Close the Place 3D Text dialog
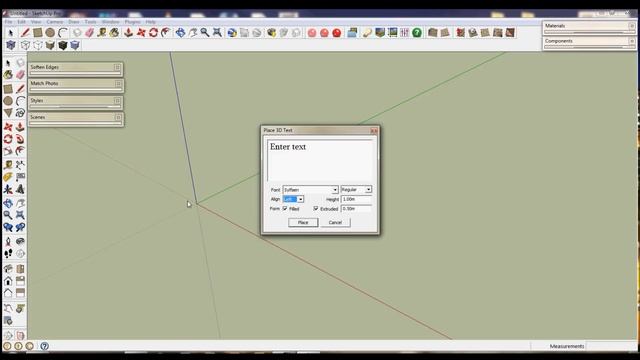This screenshot has height=360, width=640. [x=373, y=131]
